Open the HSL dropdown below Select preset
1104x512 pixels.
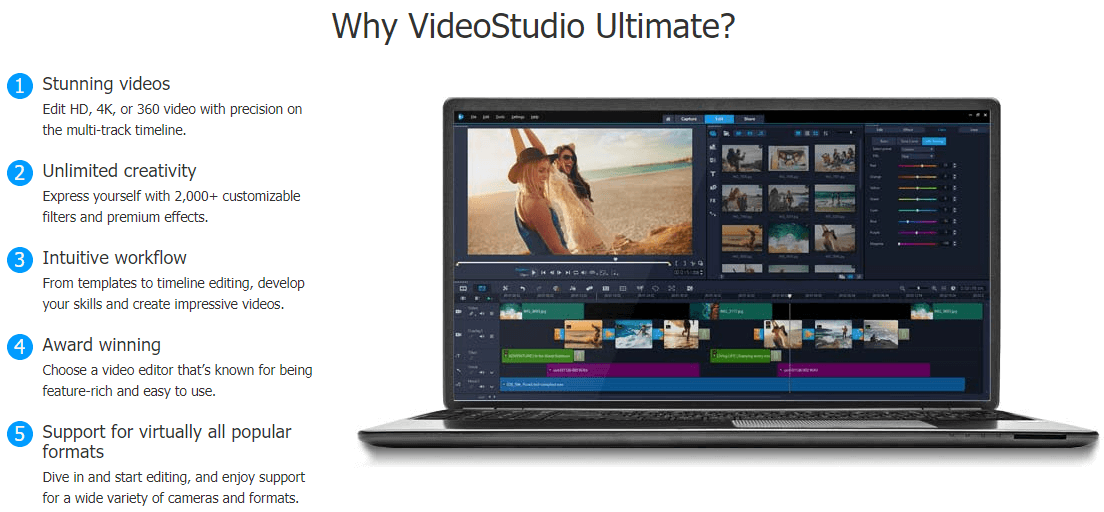coord(917,156)
